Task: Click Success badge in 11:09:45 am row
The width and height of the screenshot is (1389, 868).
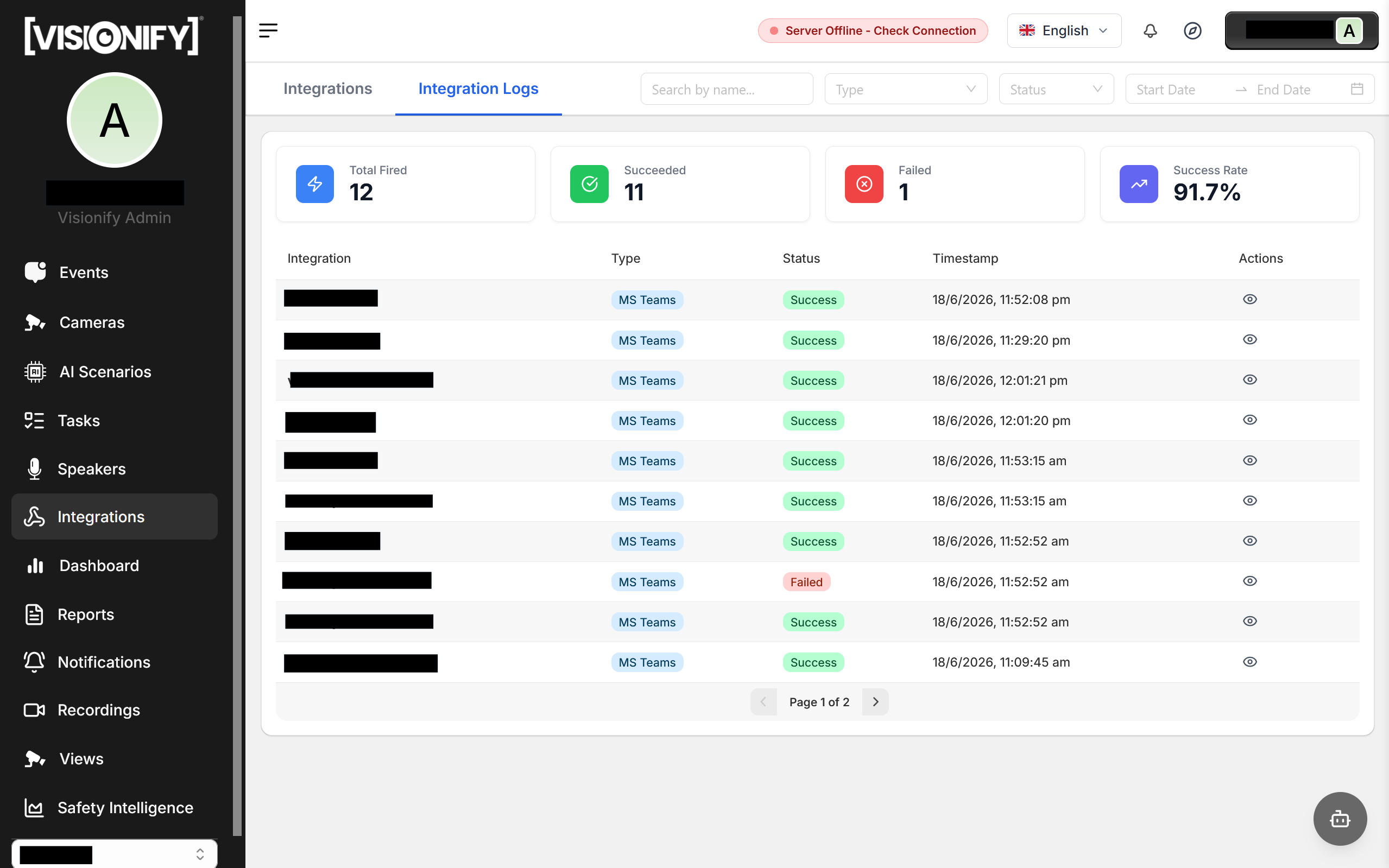Action: tap(813, 662)
